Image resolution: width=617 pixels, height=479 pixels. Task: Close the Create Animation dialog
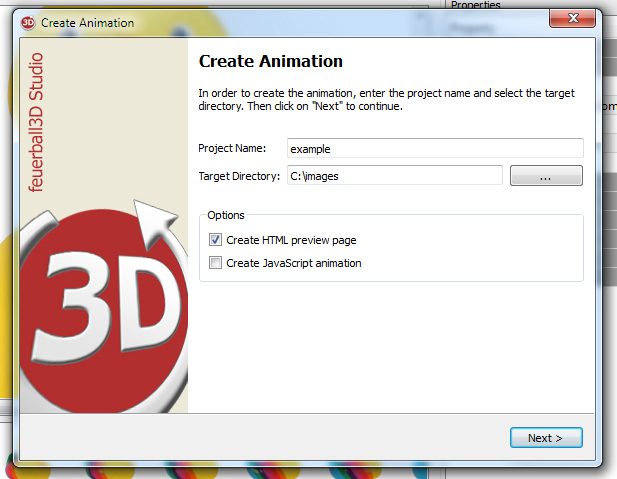coord(572,18)
